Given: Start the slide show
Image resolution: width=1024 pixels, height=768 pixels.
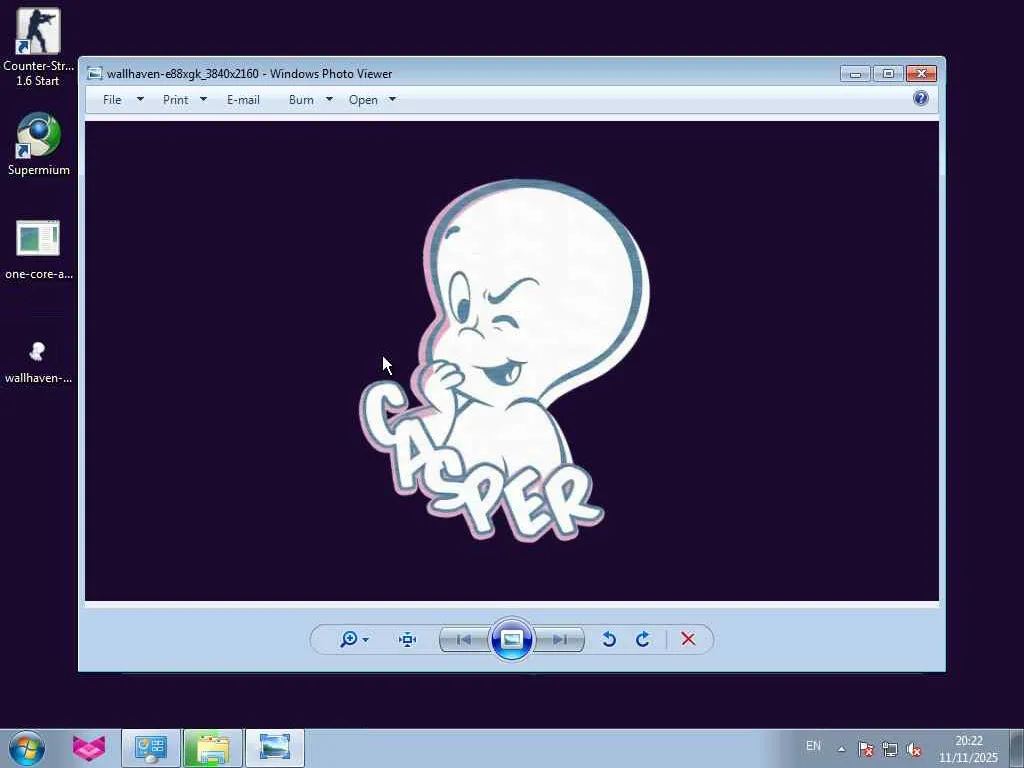Looking at the screenshot, I should click(512, 639).
